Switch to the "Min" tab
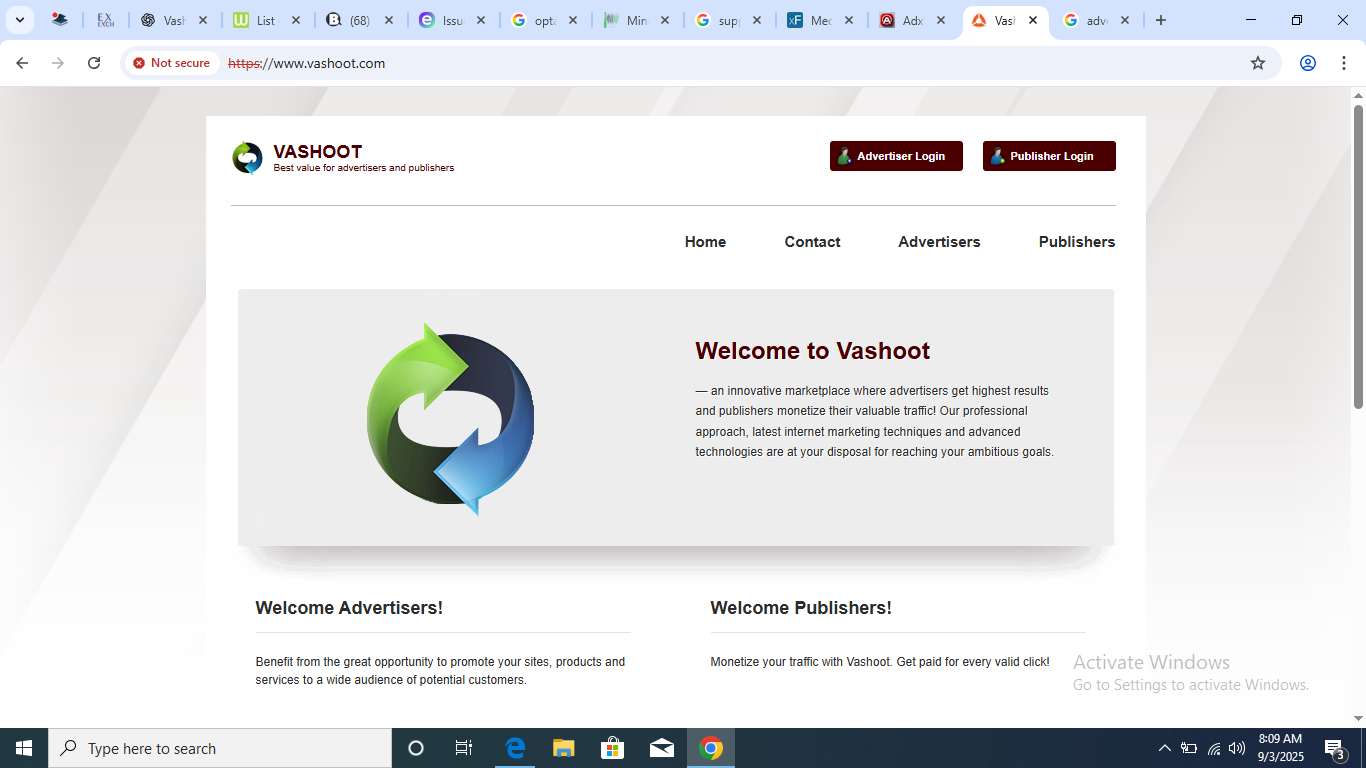 click(x=637, y=20)
